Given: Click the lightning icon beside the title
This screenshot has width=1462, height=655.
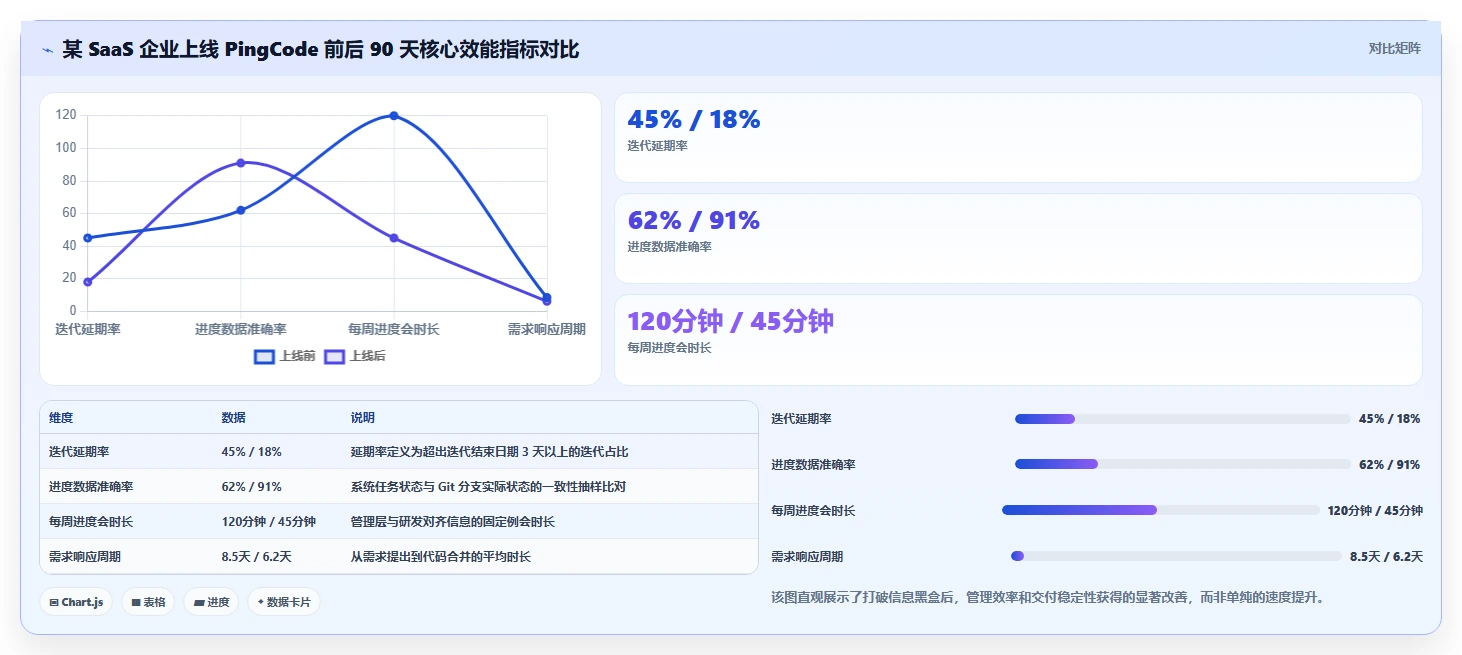Looking at the screenshot, I should (x=47, y=50).
